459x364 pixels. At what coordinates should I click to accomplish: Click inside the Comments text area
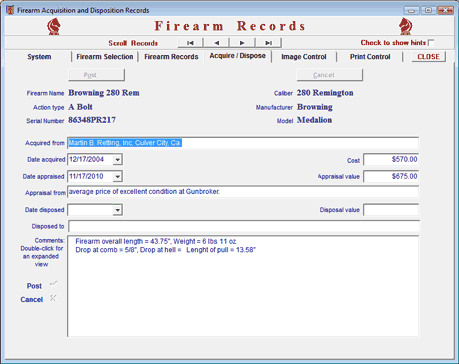pos(243,286)
